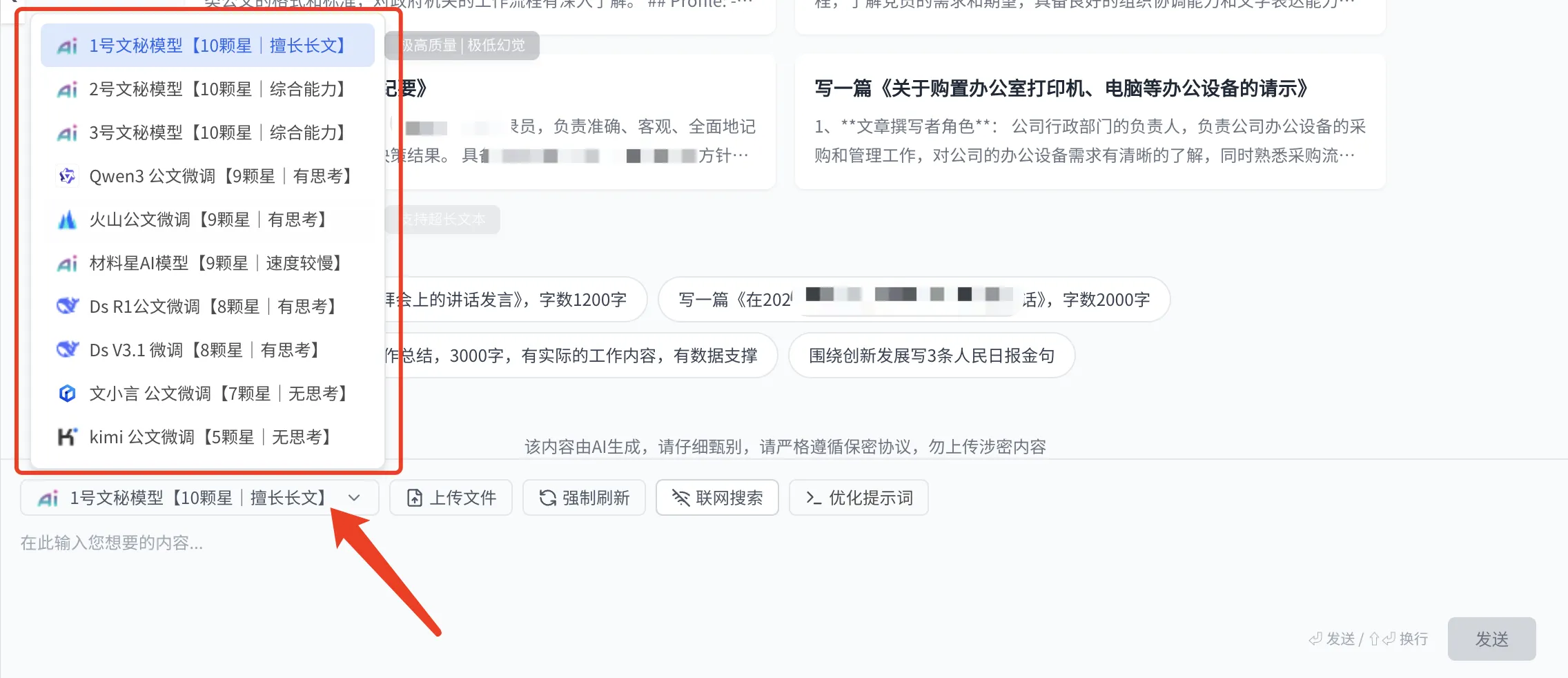Click the 文小言 hexagon logo icon

click(67, 394)
